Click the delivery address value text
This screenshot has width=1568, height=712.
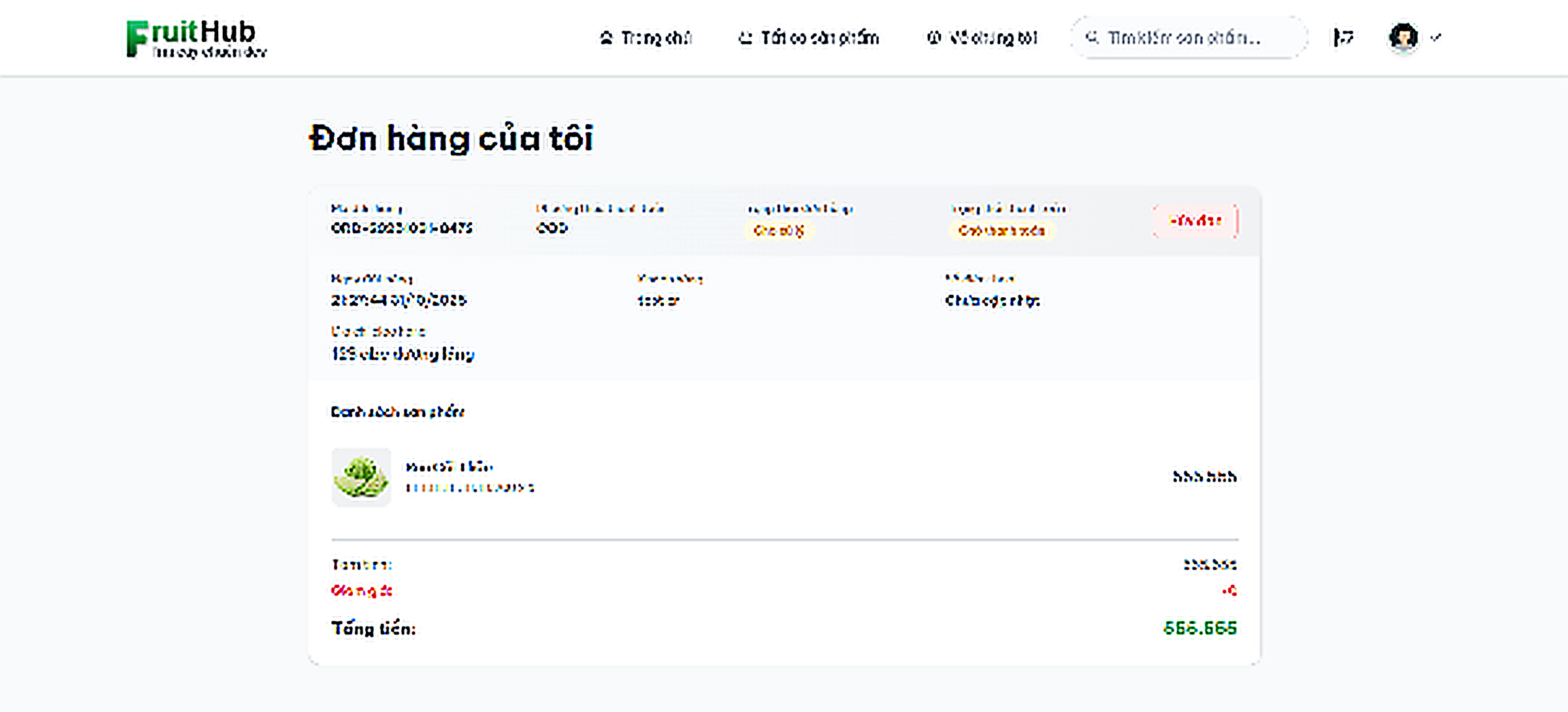402,354
